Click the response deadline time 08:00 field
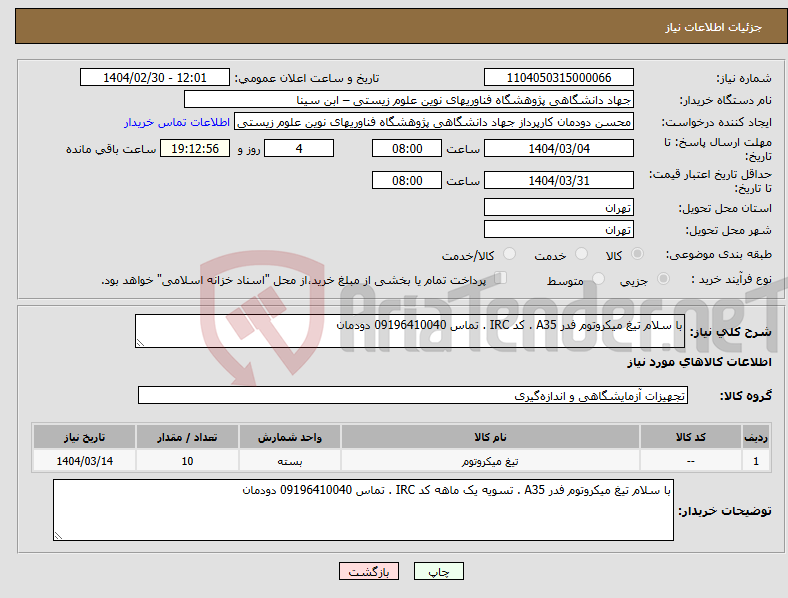This screenshot has width=788, height=598. [x=407, y=148]
